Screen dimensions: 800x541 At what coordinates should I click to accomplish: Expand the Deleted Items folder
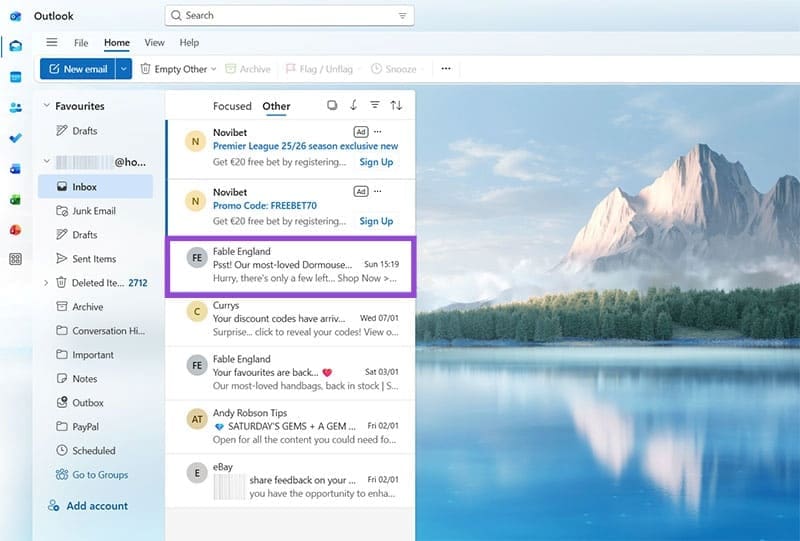[46, 283]
